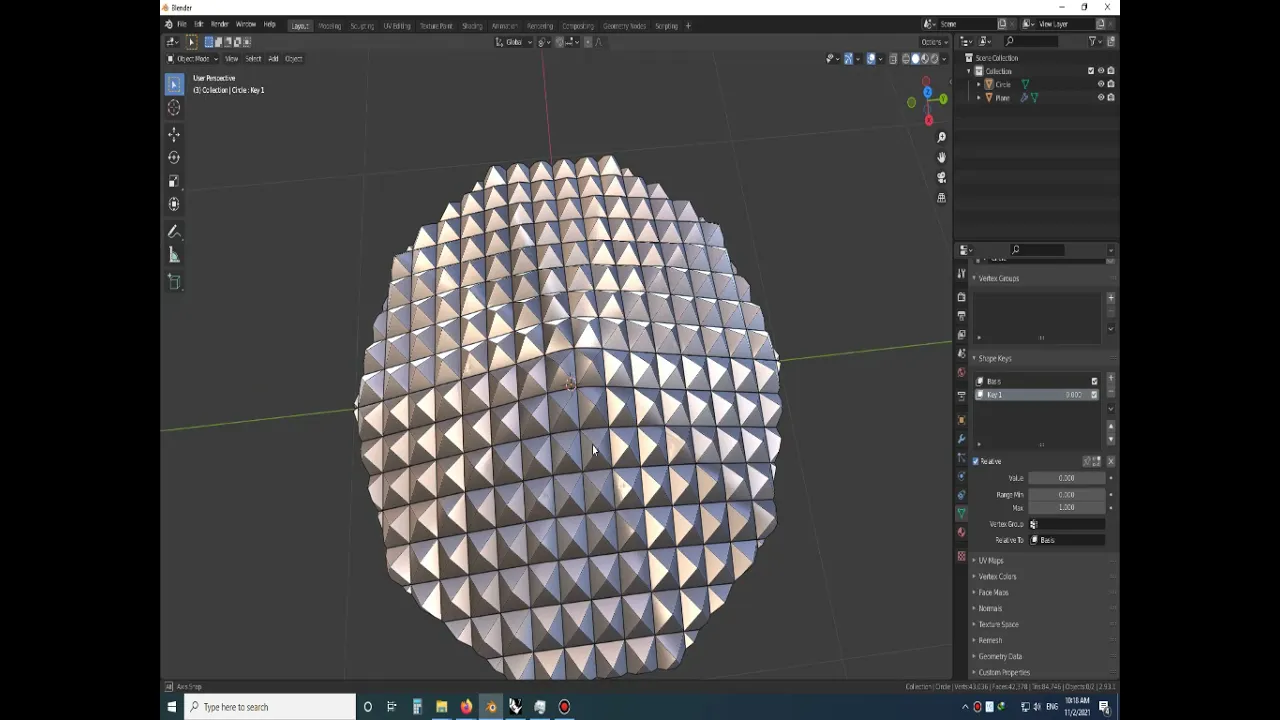Click the shape key Value slider
Screen dimensions: 1280x720
(x=1066, y=478)
